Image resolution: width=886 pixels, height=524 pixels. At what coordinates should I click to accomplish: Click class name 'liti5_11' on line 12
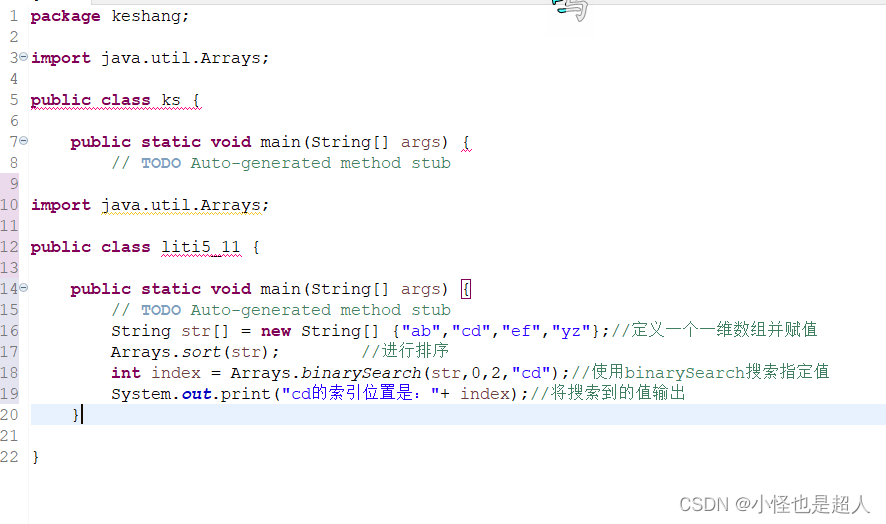click(201, 247)
